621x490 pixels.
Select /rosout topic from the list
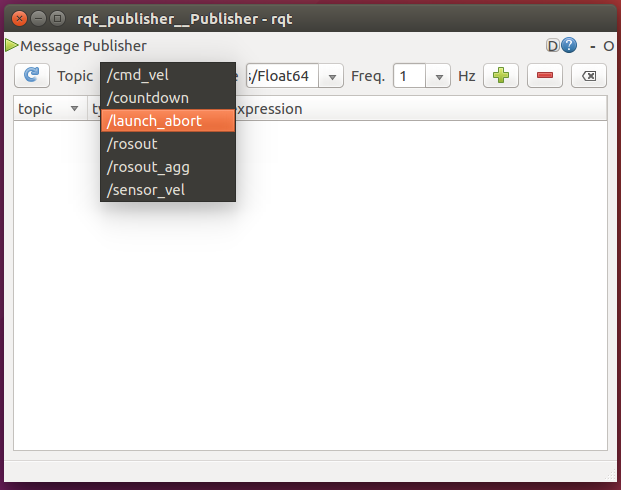(x=168, y=144)
